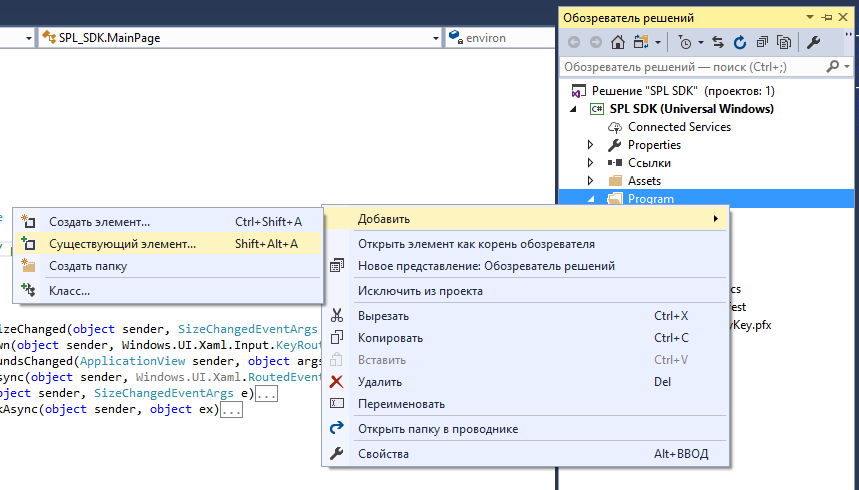Choose Создать папку in the submenu
859x490 pixels.
(168, 266)
